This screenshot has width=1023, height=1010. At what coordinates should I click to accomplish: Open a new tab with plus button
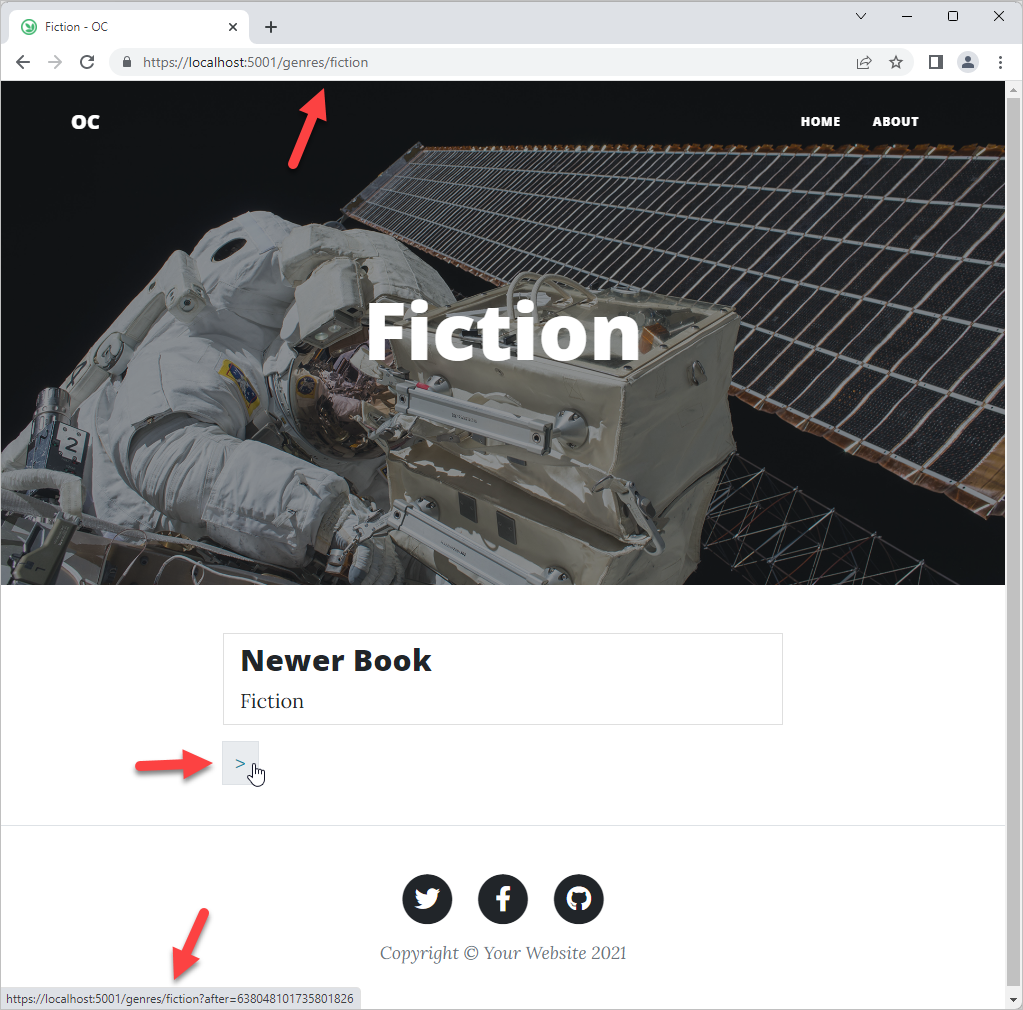pyautogui.click(x=271, y=27)
